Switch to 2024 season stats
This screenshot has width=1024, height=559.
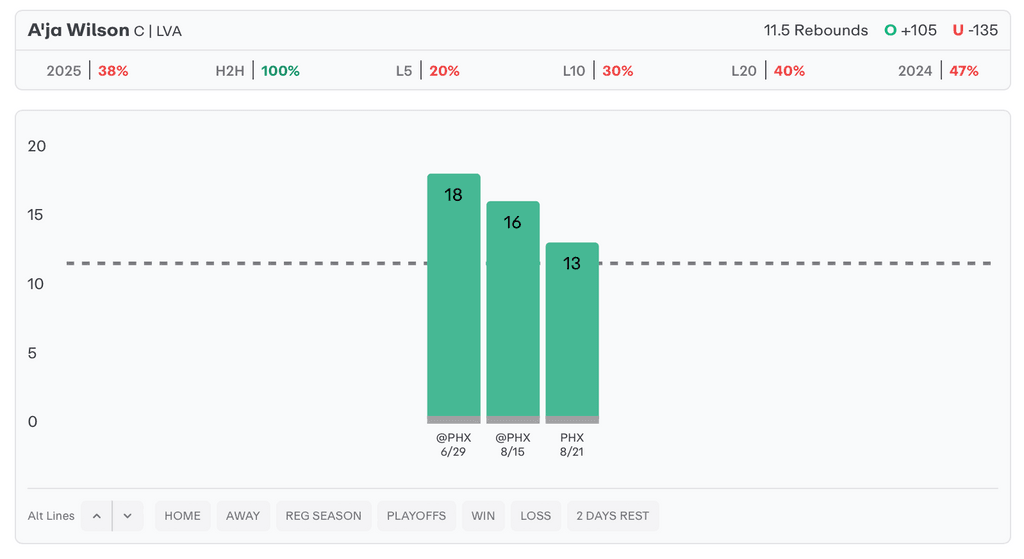938,71
